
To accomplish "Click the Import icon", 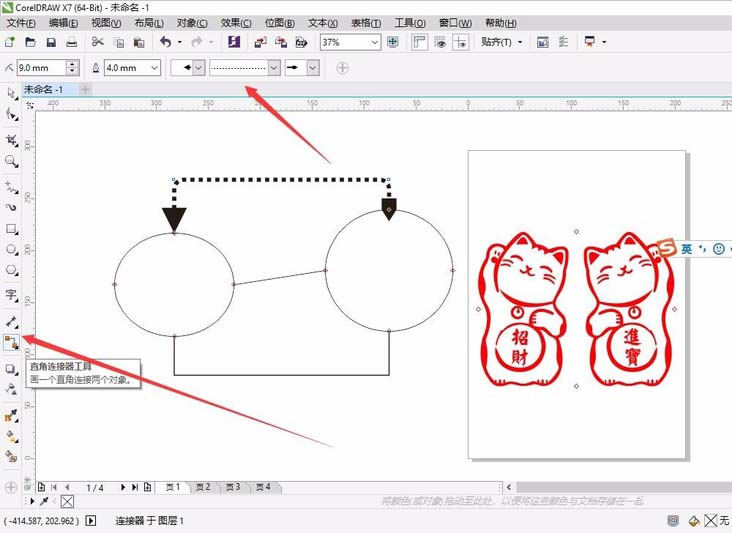I will [x=260, y=42].
